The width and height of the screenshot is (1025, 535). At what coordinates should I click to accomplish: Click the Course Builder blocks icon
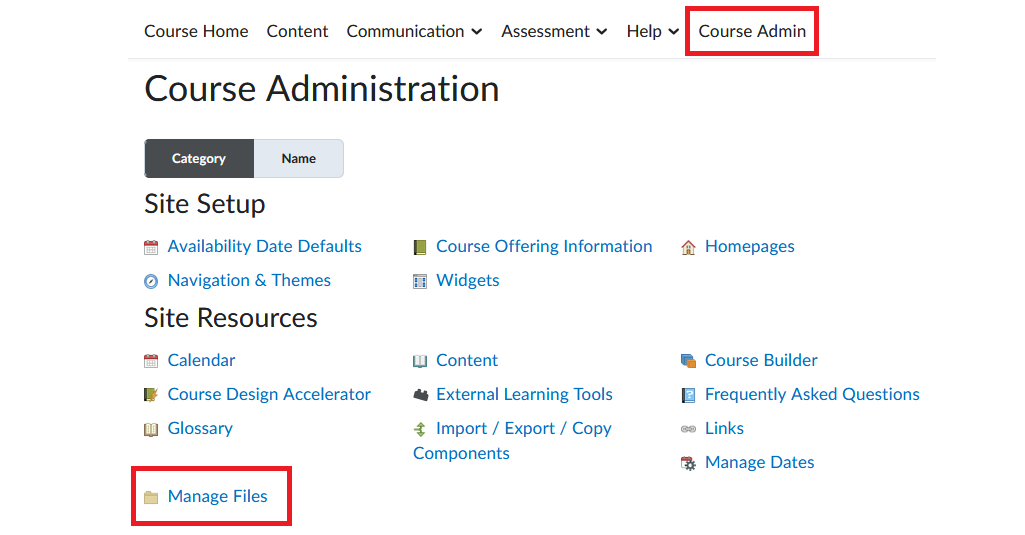coord(688,361)
